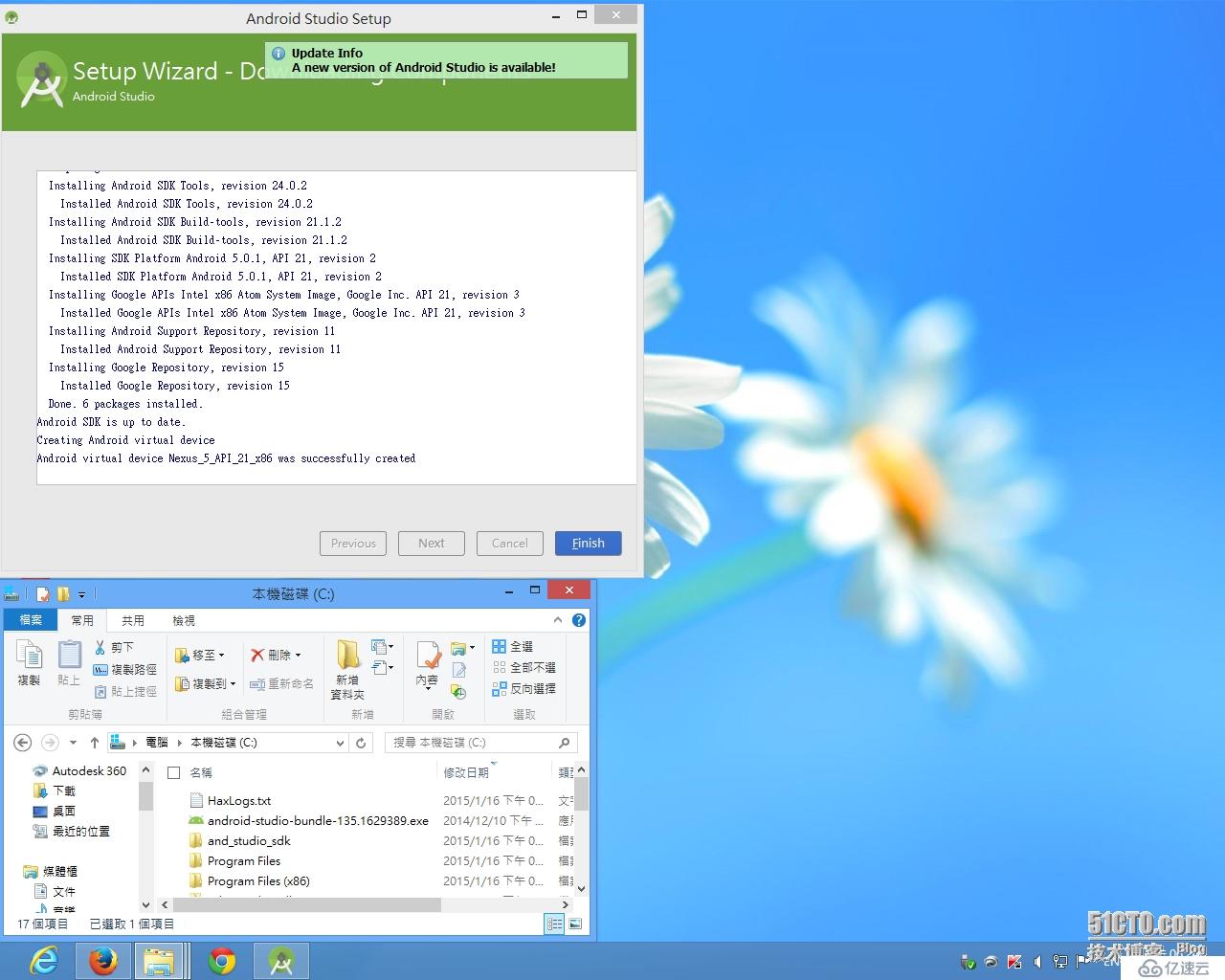This screenshot has height=980, width=1225.
Task: Click the up one level arrow
Action: [94, 743]
